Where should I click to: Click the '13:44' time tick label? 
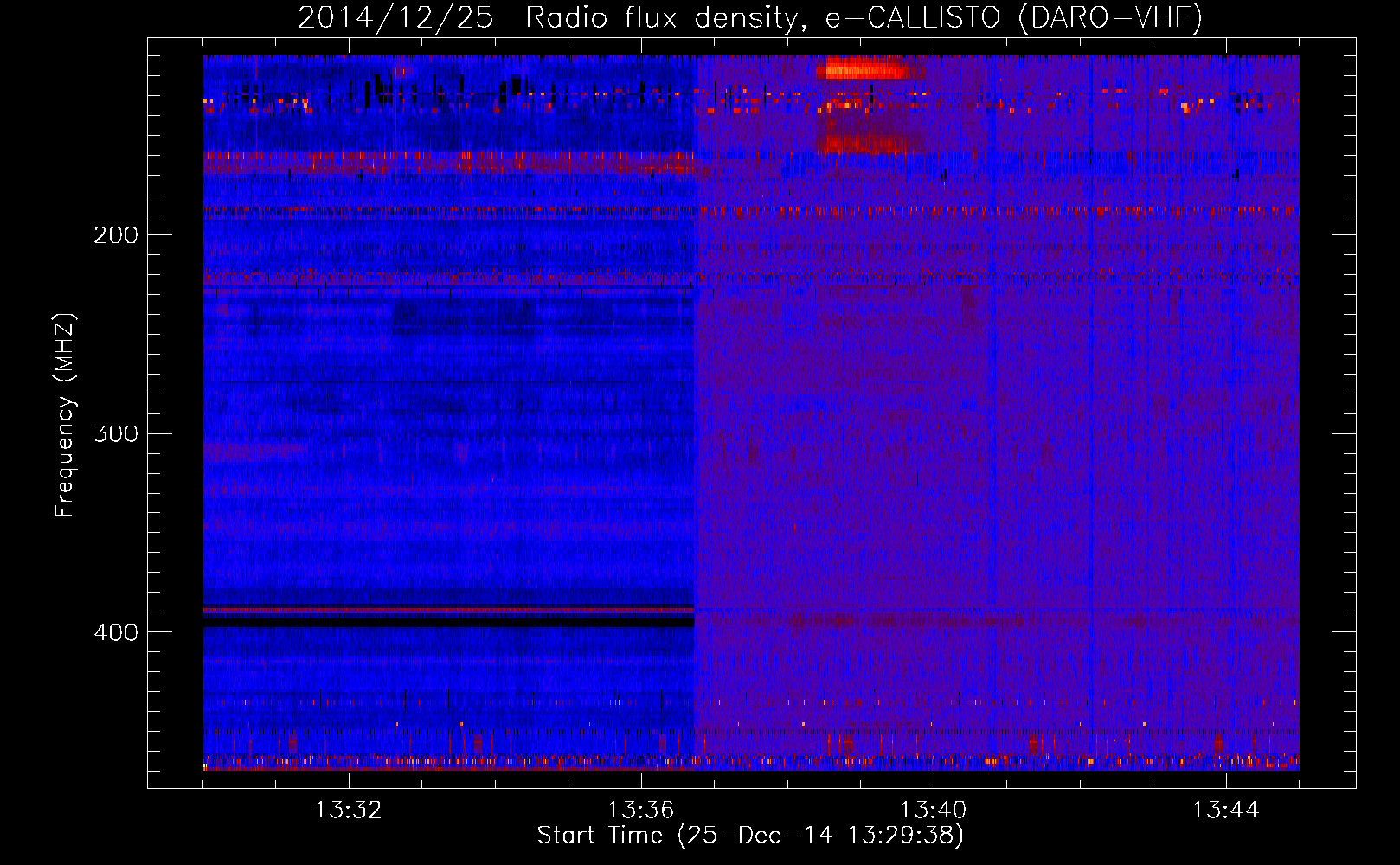pos(1226,811)
